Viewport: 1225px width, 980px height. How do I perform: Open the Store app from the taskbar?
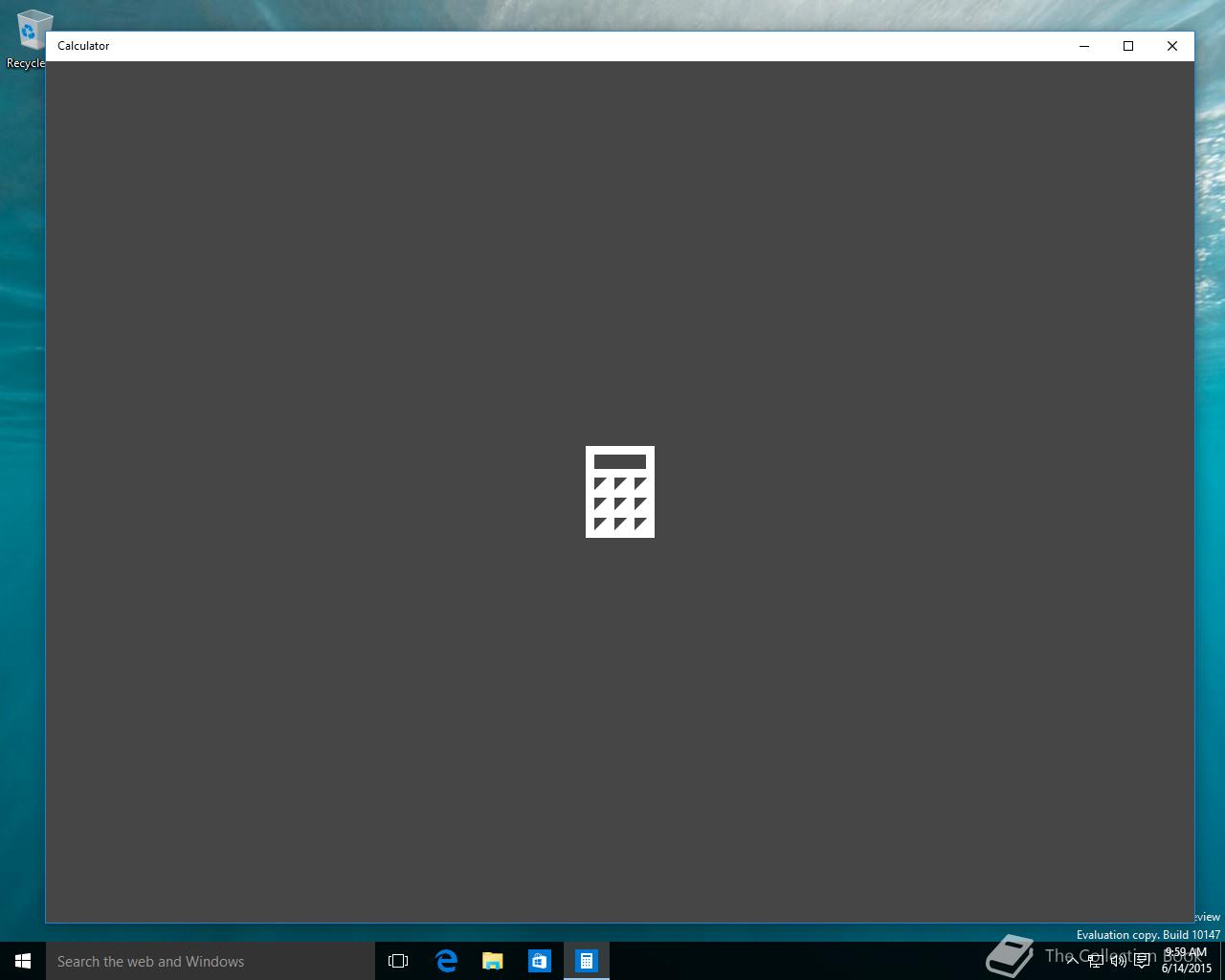540,961
